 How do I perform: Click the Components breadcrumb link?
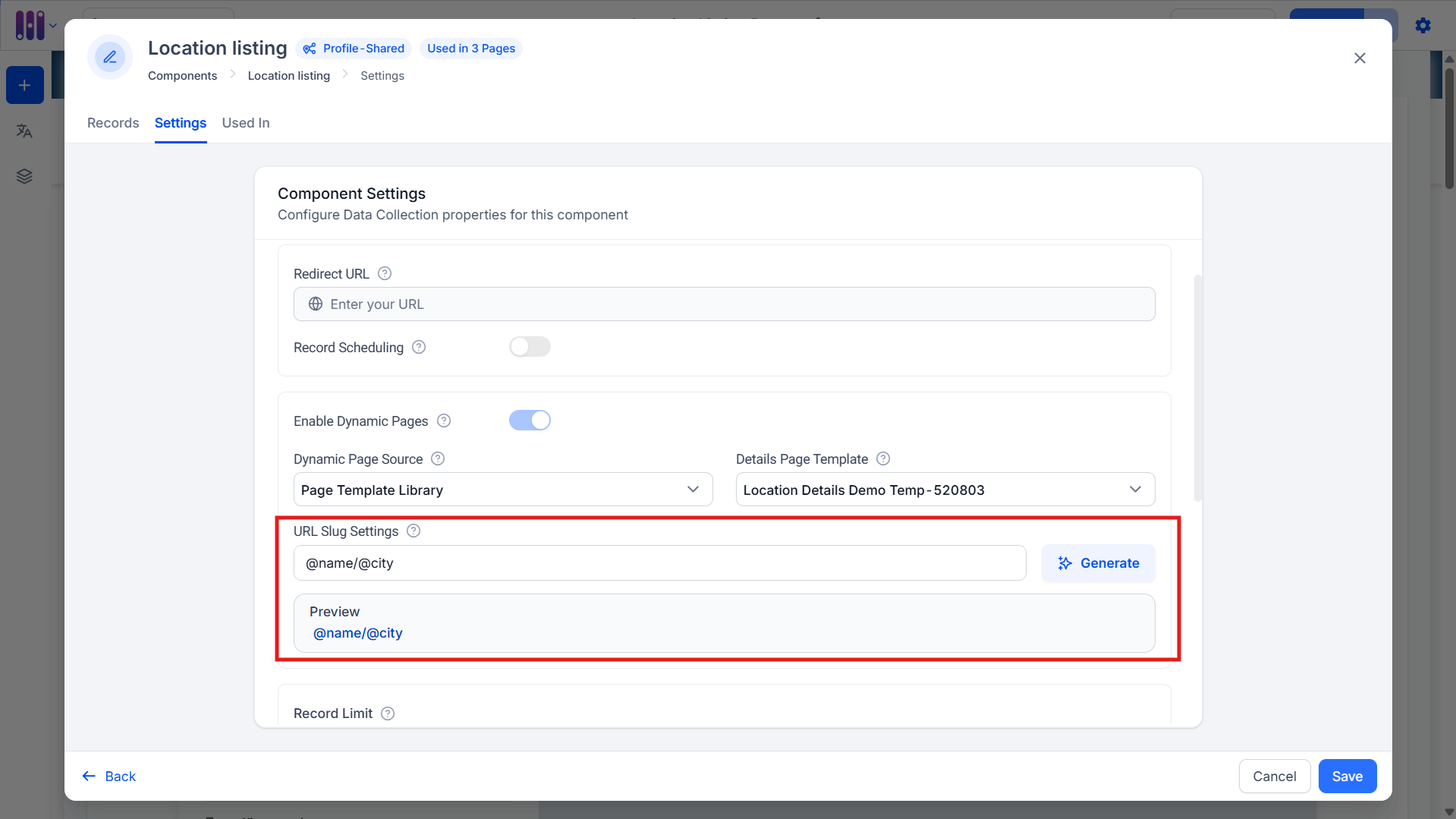[x=182, y=76]
